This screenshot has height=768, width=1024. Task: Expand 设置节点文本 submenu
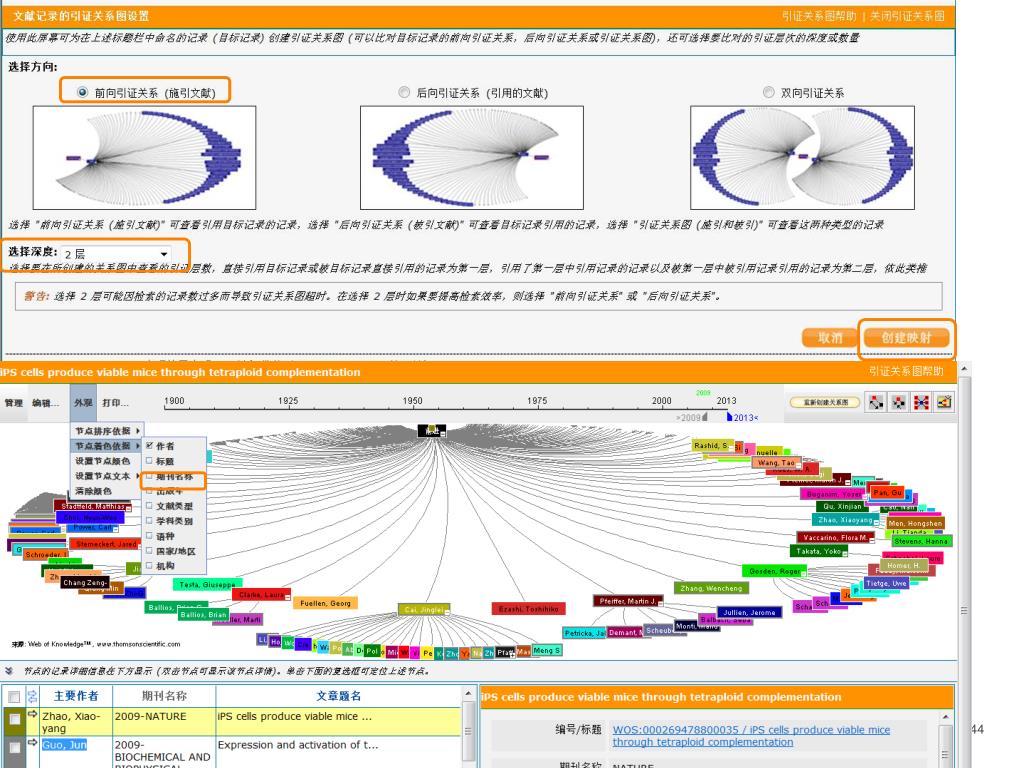tap(106, 476)
